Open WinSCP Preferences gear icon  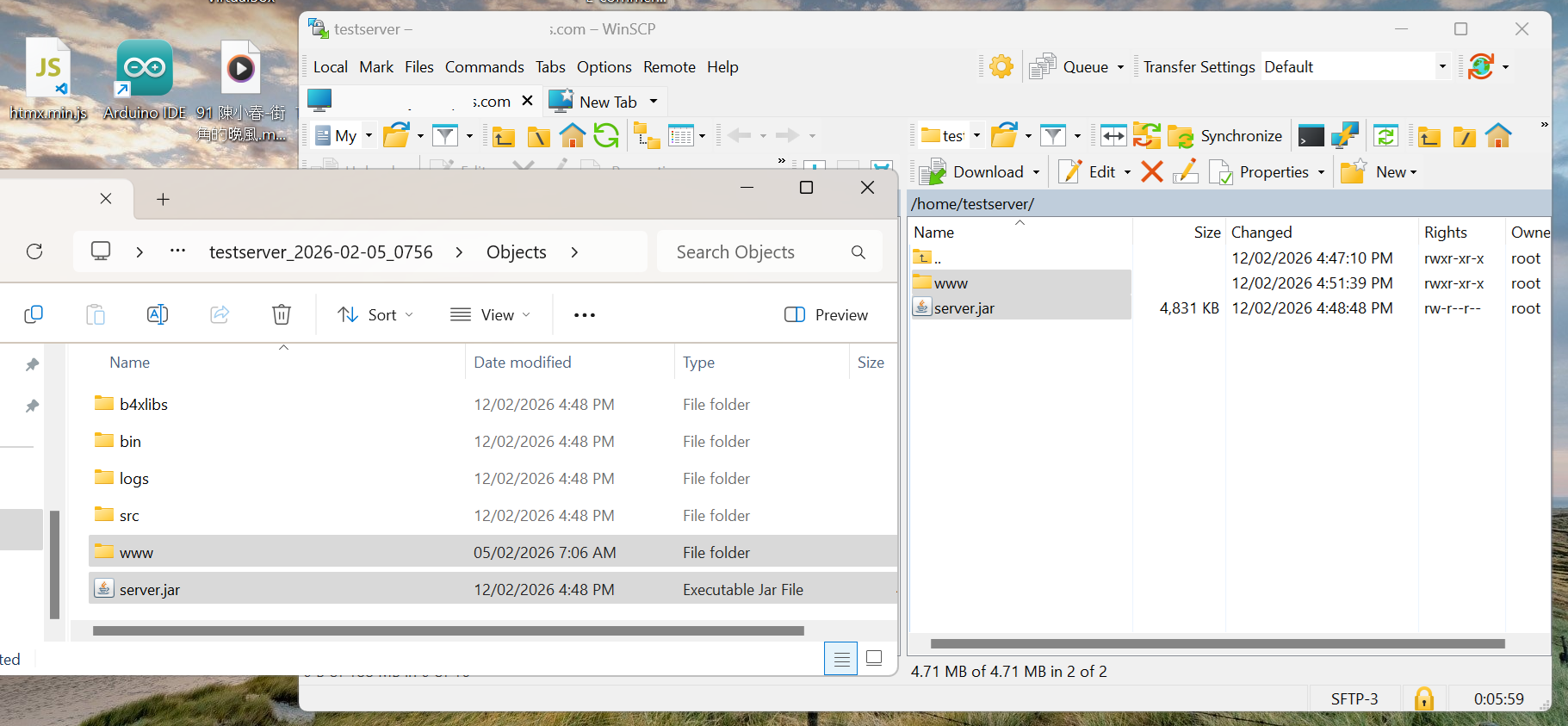pyautogui.click(x=1001, y=66)
